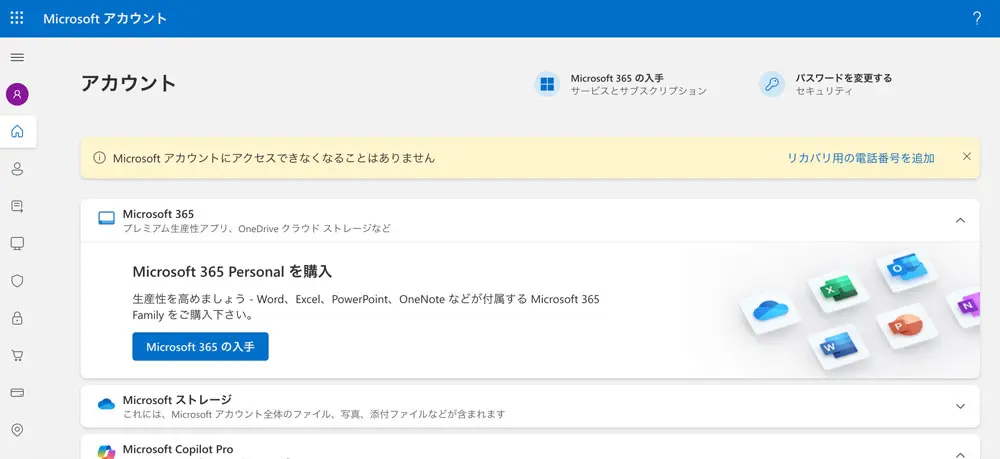Viewport: 1000px width, 459px height.
Task: Select the Home icon in sidebar
Action: point(17,132)
